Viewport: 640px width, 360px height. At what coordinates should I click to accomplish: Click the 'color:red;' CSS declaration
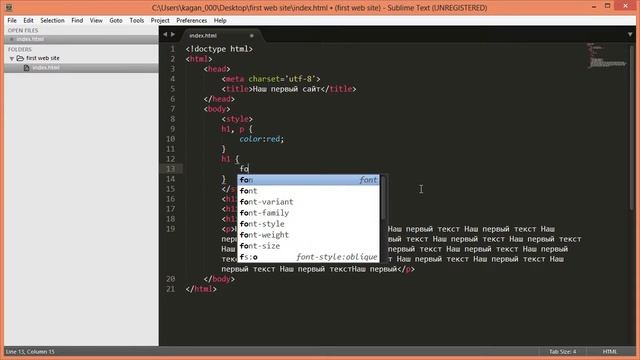pos(262,139)
